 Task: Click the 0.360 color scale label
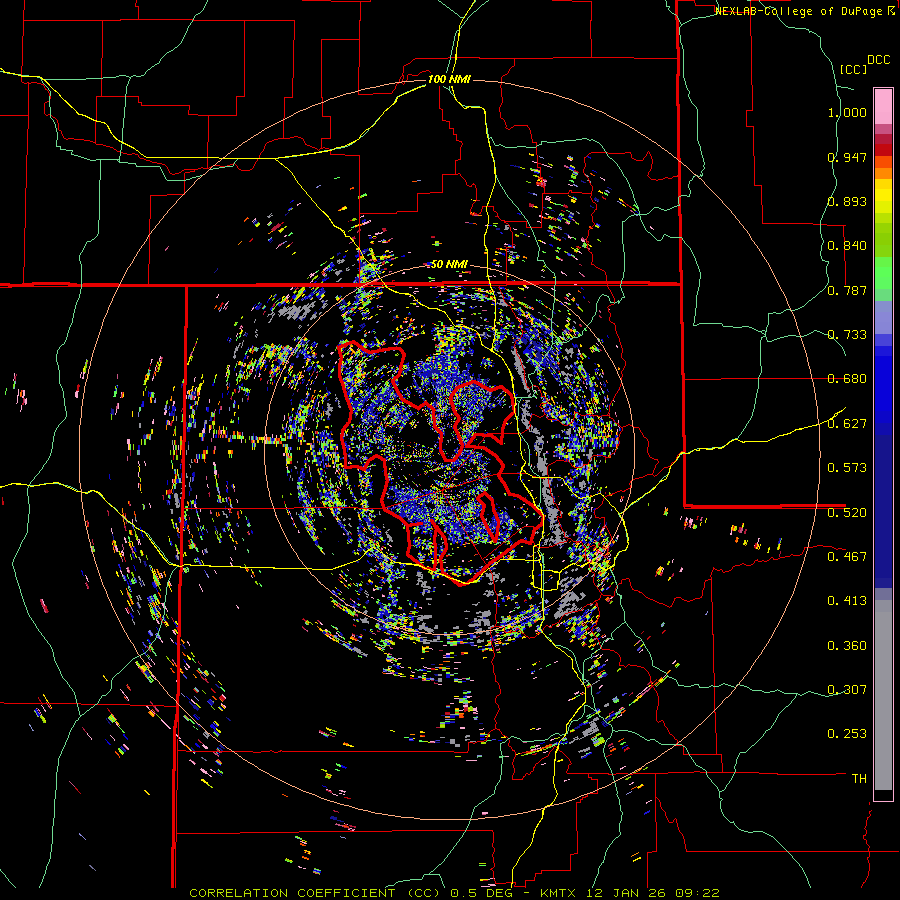coord(847,646)
